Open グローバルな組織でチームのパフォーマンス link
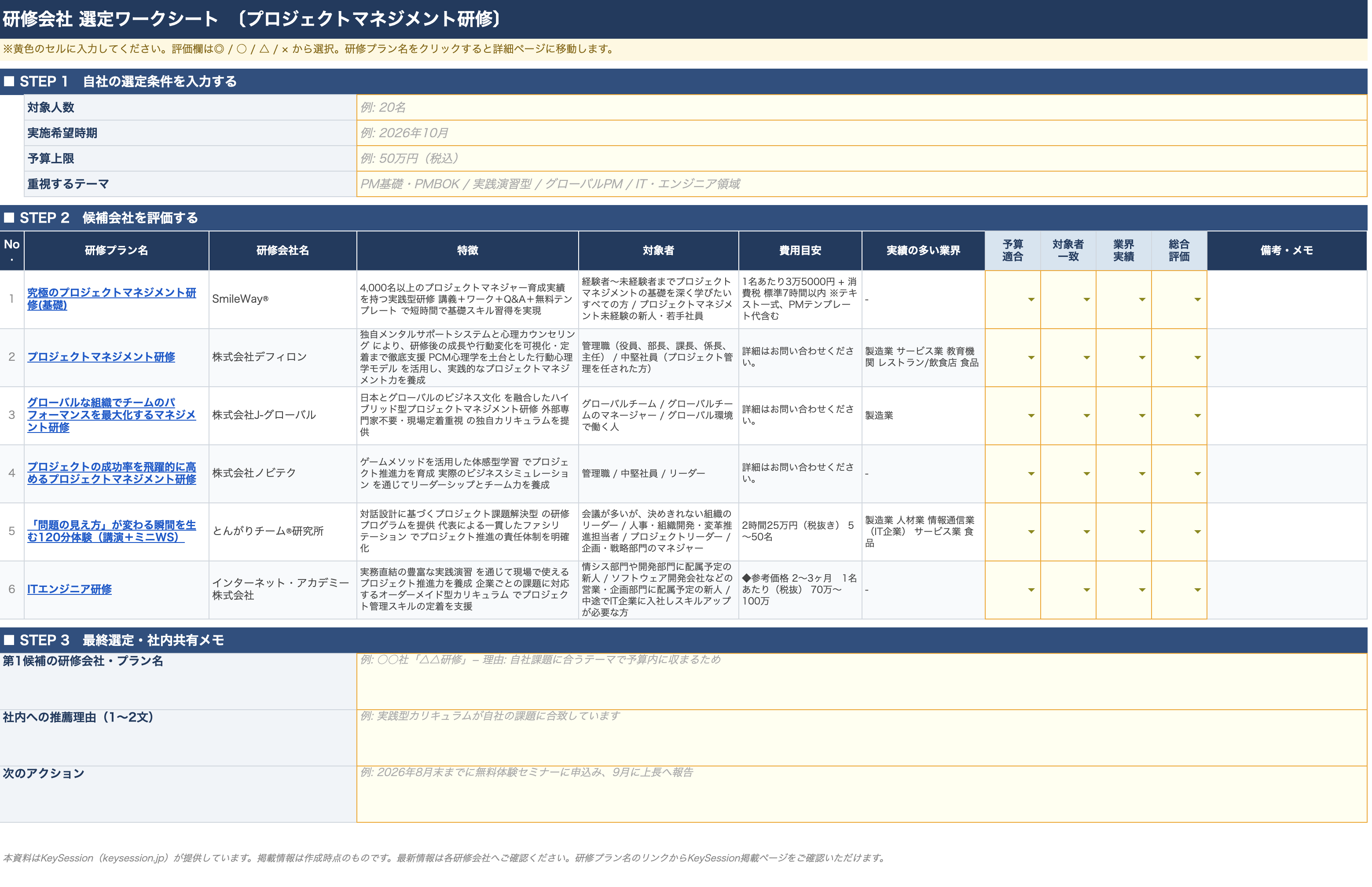 [x=112, y=415]
